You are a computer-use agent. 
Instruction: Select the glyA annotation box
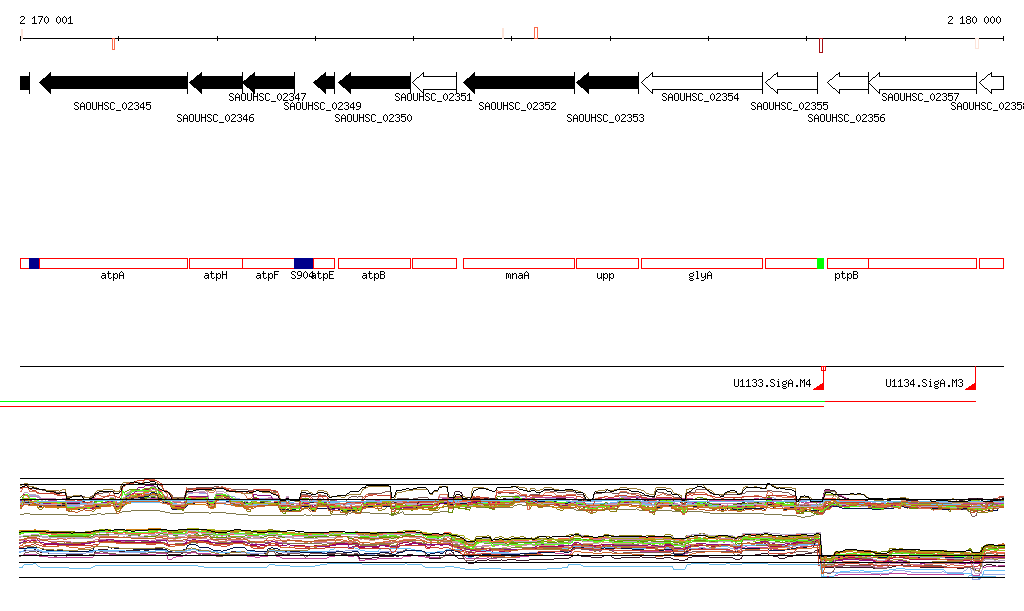[702, 263]
